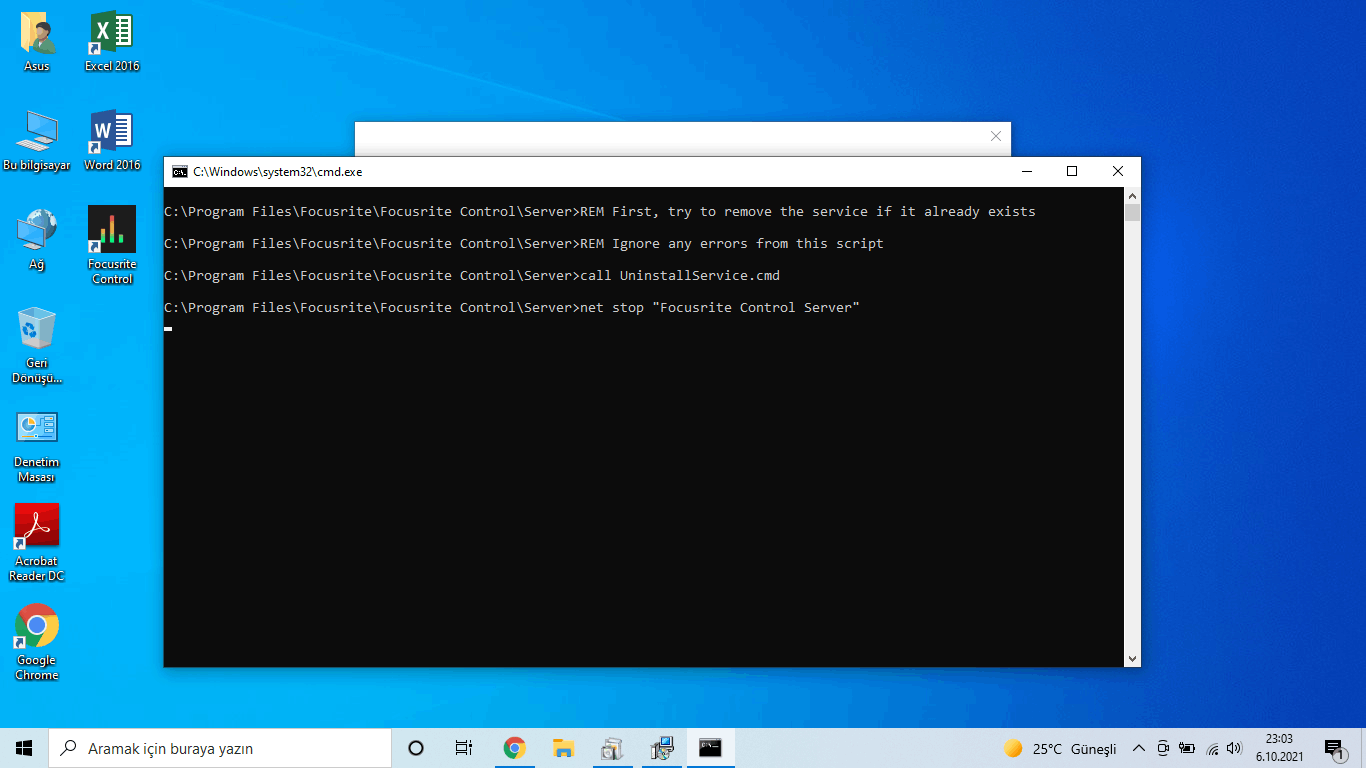The image size is (1366, 768).
Task: Select the Ağ network desktop icon
Action: [x=37, y=239]
